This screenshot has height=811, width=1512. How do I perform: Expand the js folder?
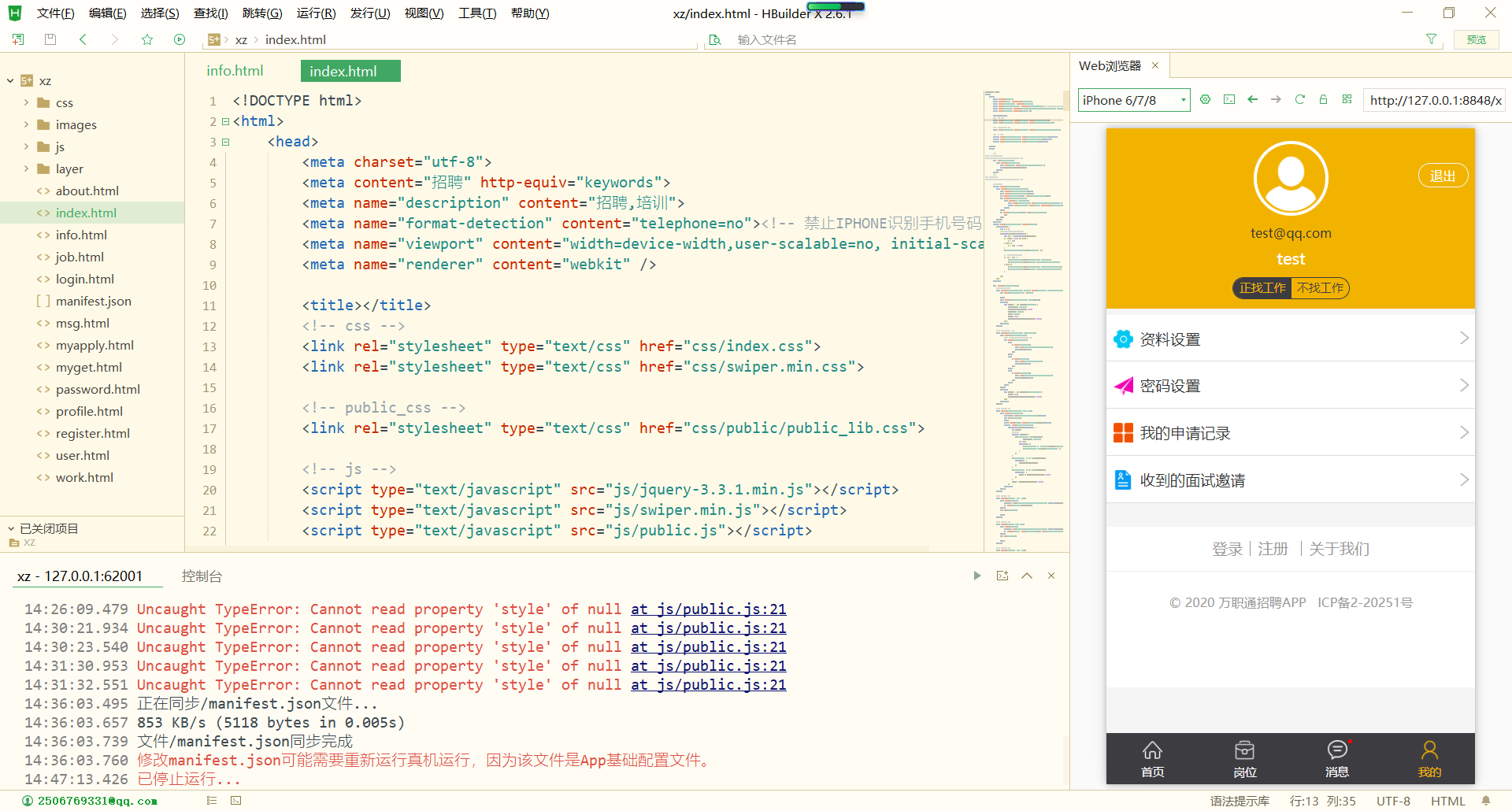(x=26, y=146)
